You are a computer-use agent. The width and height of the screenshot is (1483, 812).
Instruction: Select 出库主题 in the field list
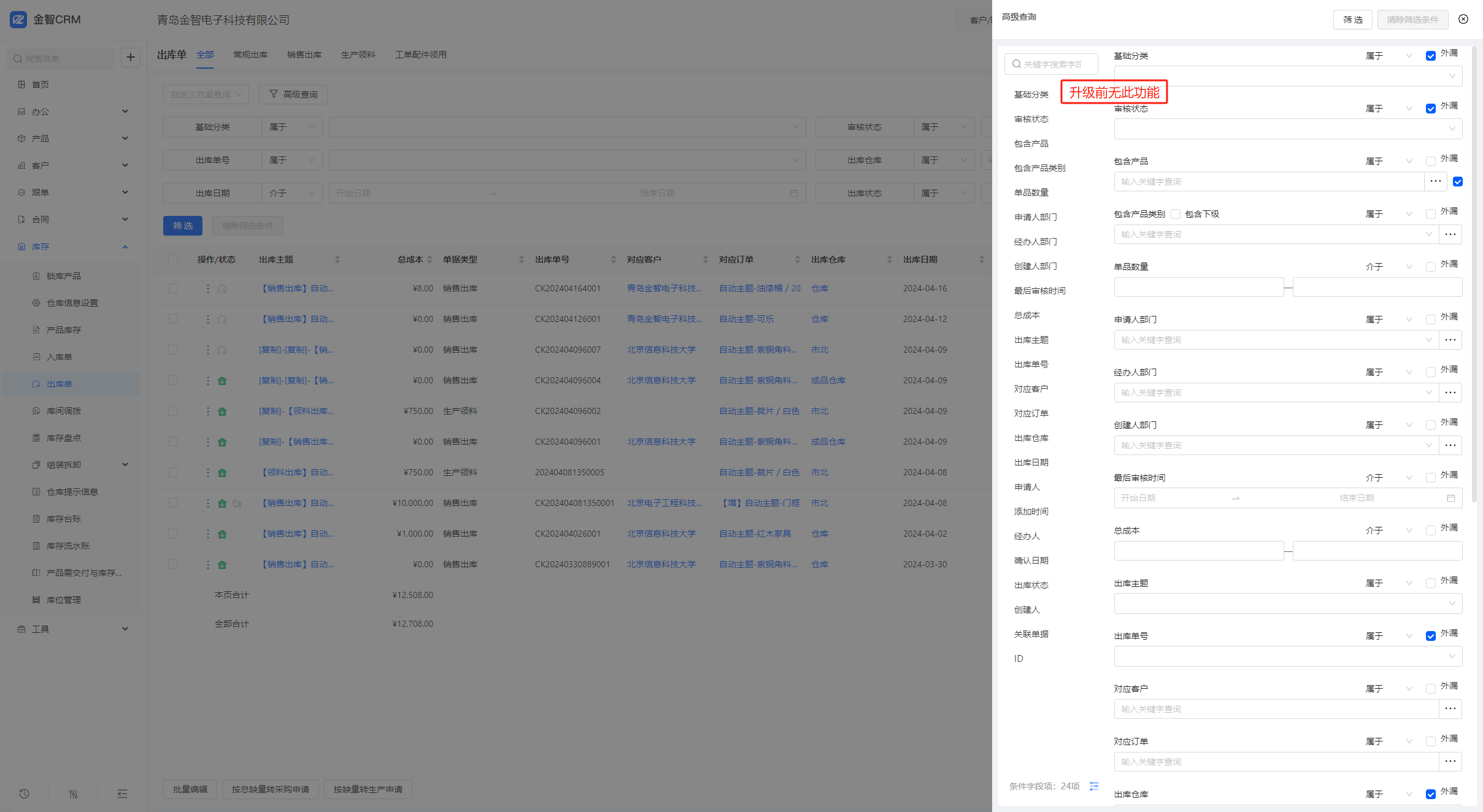(1031, 340)
